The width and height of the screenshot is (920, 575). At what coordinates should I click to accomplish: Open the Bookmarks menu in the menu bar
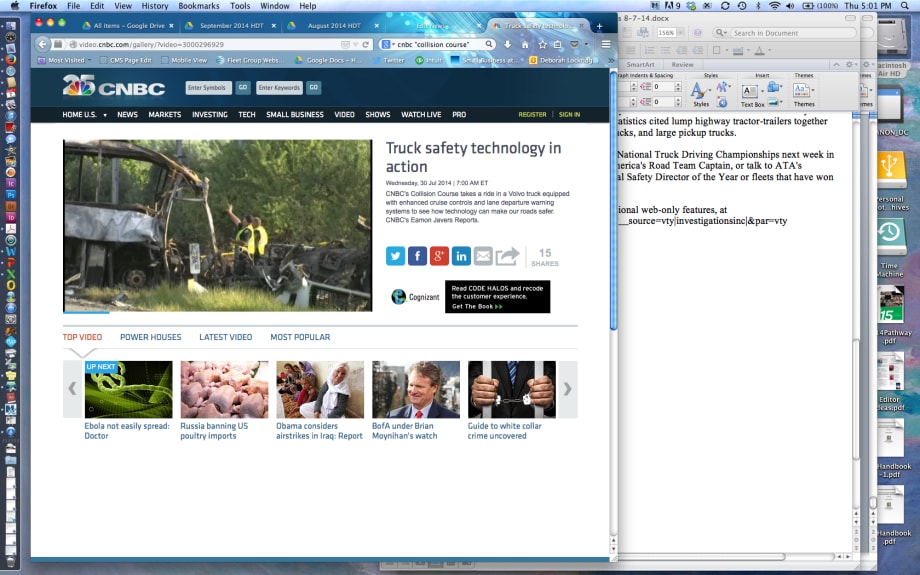[x=198, y=6]
